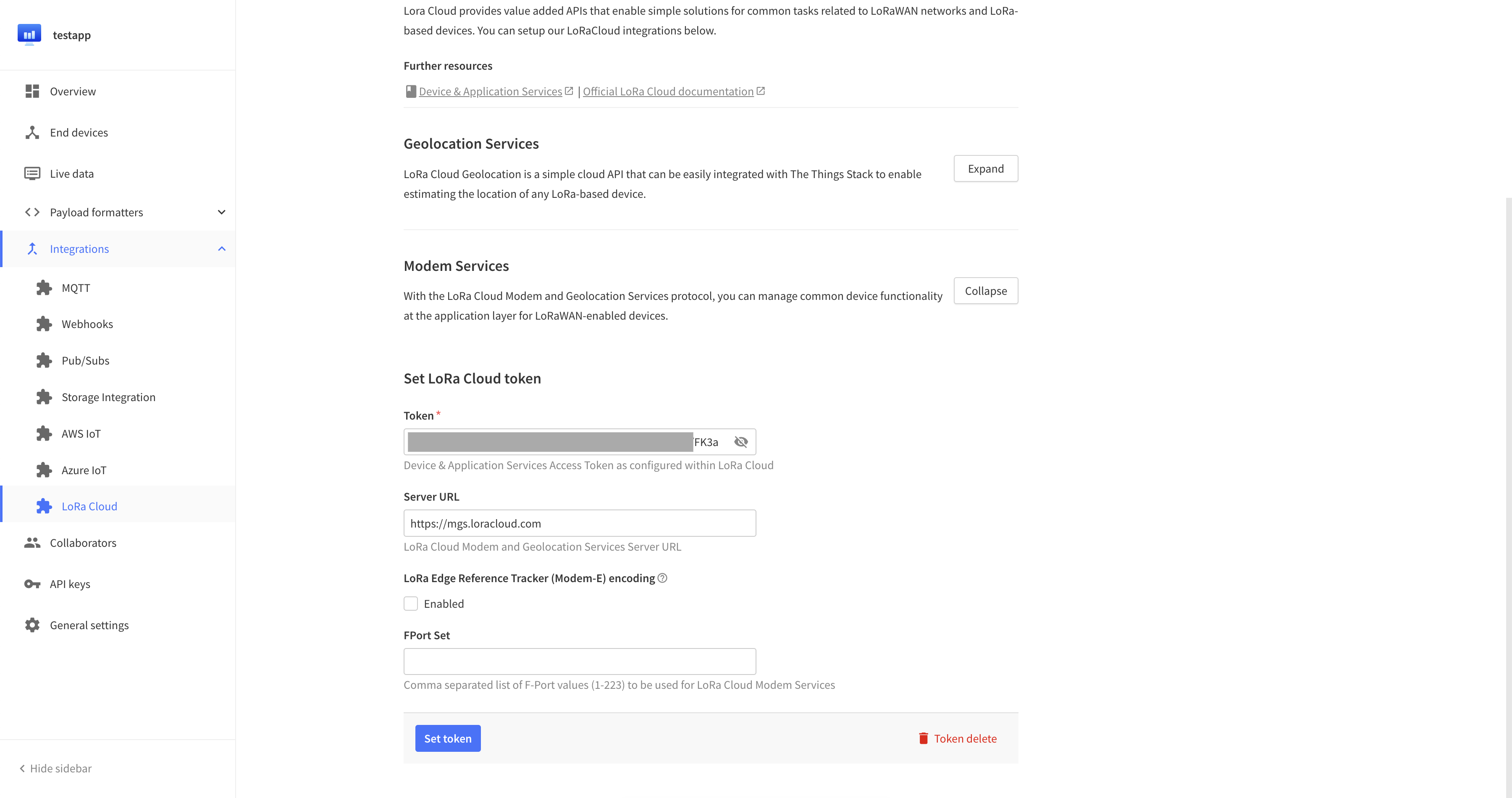
Task: Toggle token visibility eye icon
Action: point(741,442)
